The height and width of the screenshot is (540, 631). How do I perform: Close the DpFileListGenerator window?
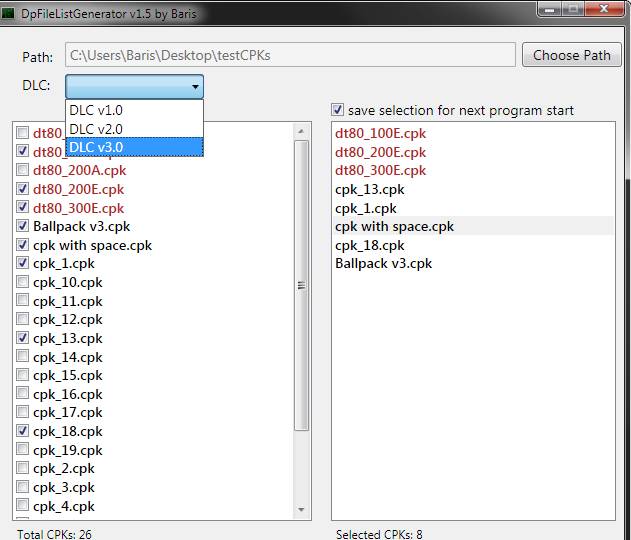point(604,9)
